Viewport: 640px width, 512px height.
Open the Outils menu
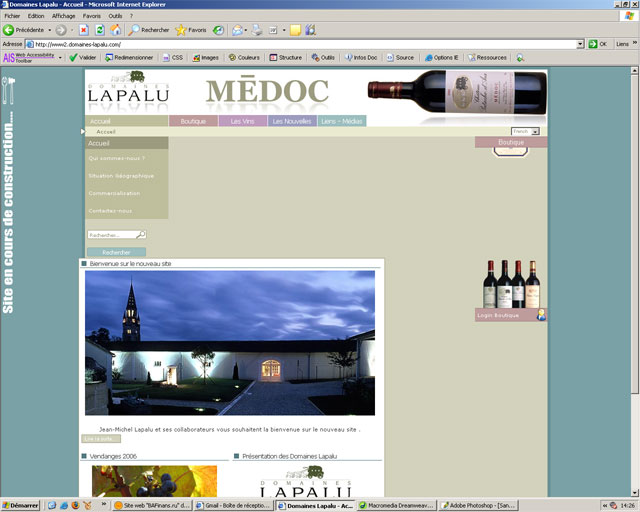[115, 16]
